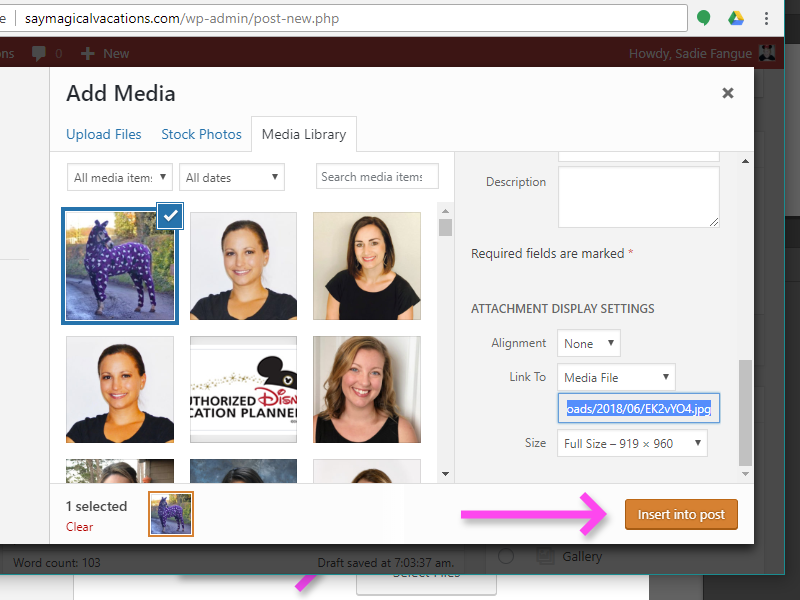800x600 pixels.
Task: Click the selected horse thumbnail in the footer
Action: click(x=171, y=514)
